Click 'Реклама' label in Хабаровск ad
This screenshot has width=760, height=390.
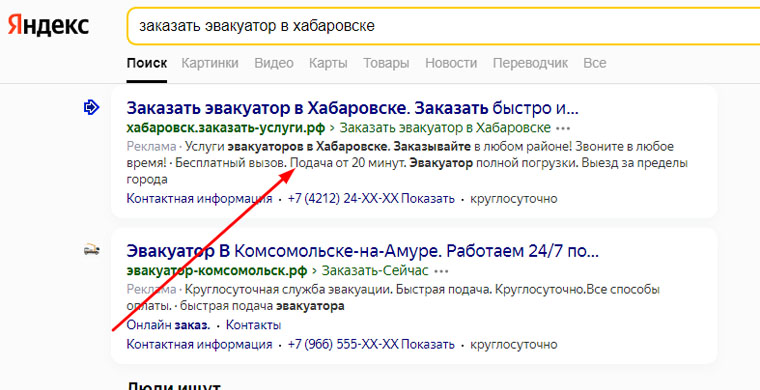click(x=151, y=146)
